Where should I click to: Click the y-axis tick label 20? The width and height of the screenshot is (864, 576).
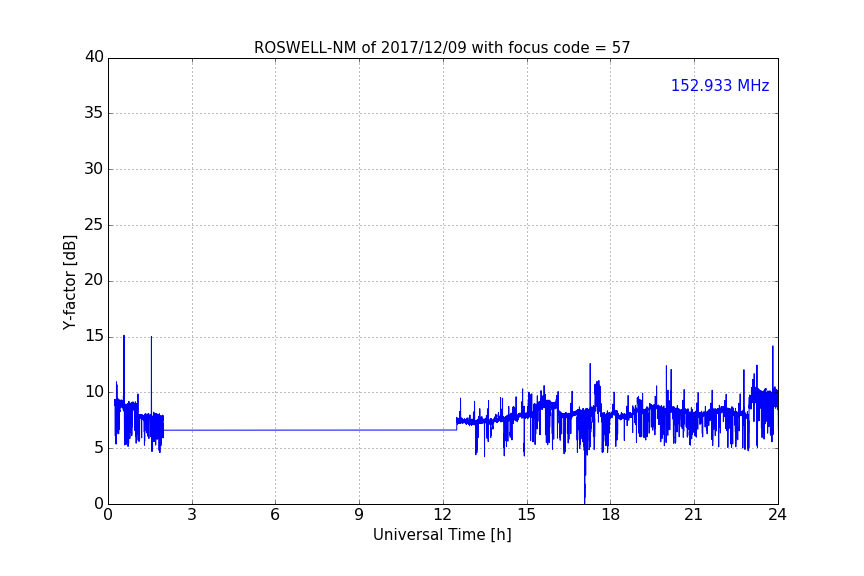tap(94, 280)
